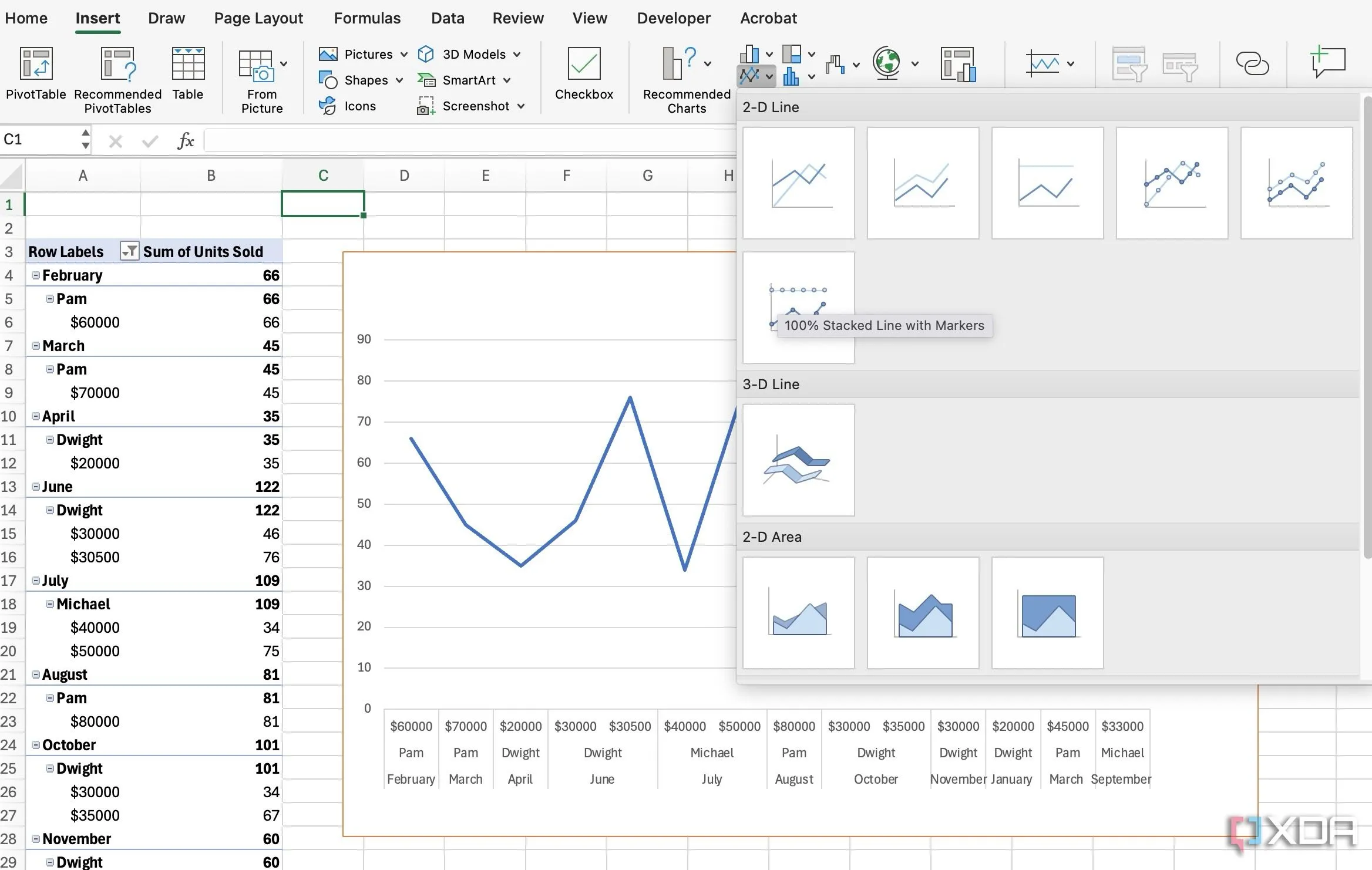Open the Maps dropdown arrow
1372x870 pixels.
pos(915,64)
